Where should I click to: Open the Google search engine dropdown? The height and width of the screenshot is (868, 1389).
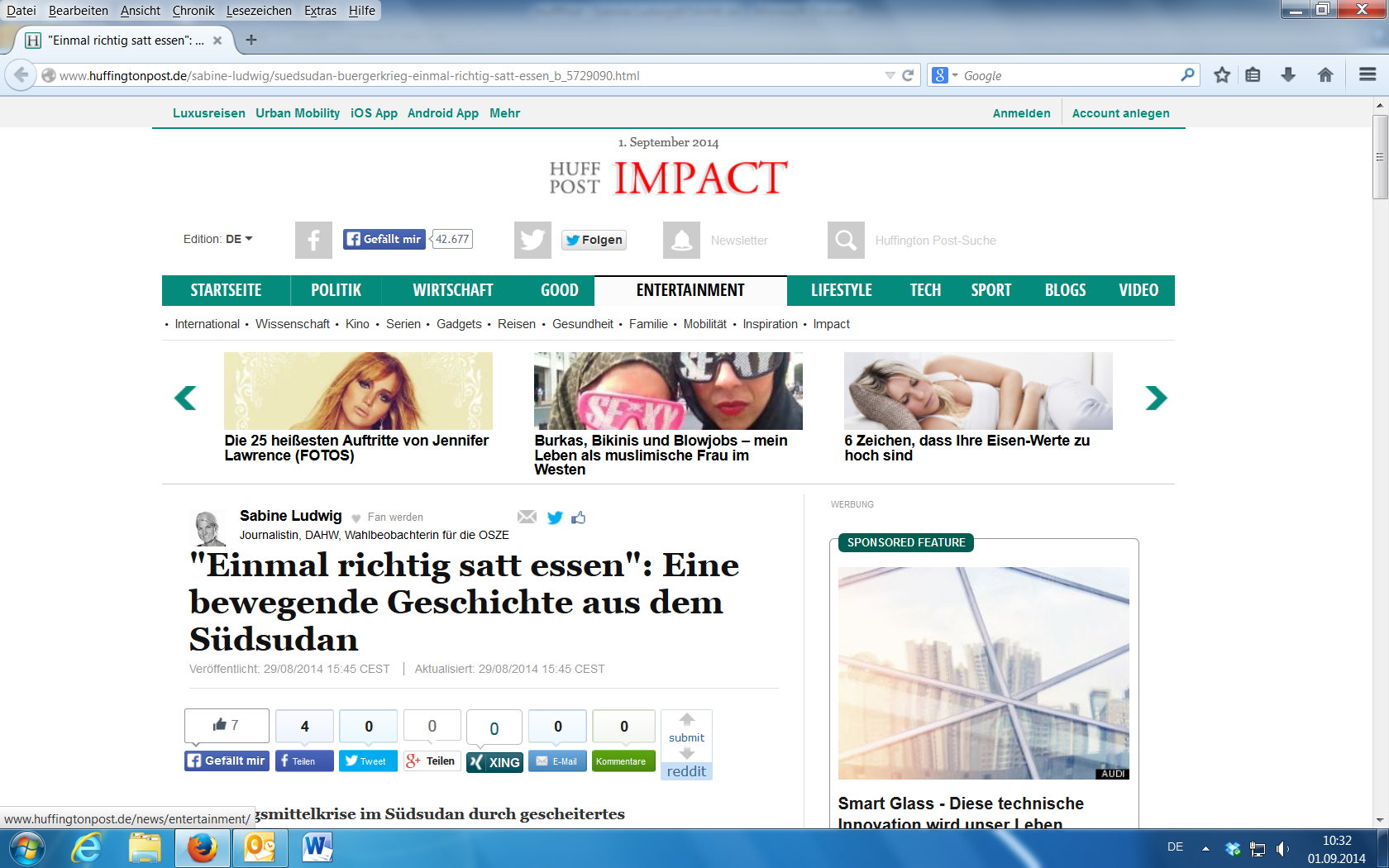pos(944,75)
